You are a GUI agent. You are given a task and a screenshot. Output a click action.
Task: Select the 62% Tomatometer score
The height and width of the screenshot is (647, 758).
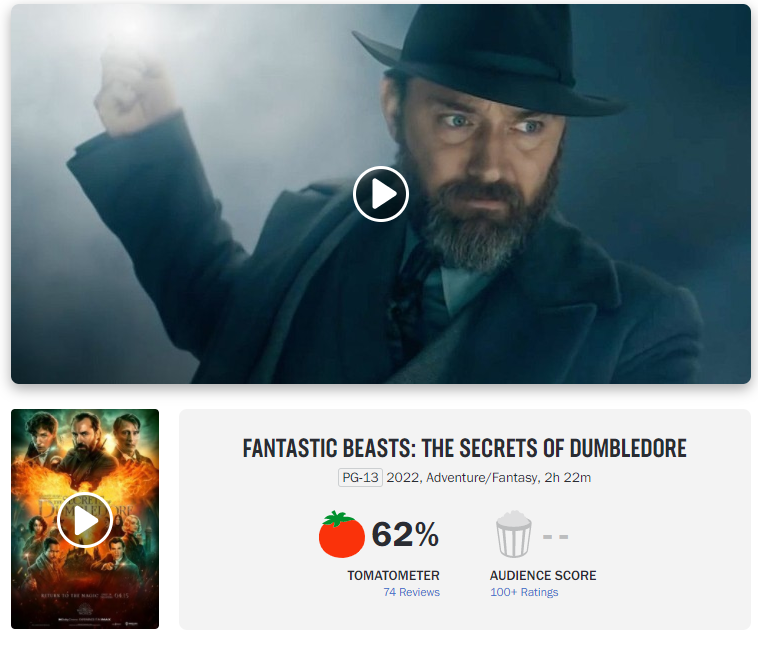(405, 534)
